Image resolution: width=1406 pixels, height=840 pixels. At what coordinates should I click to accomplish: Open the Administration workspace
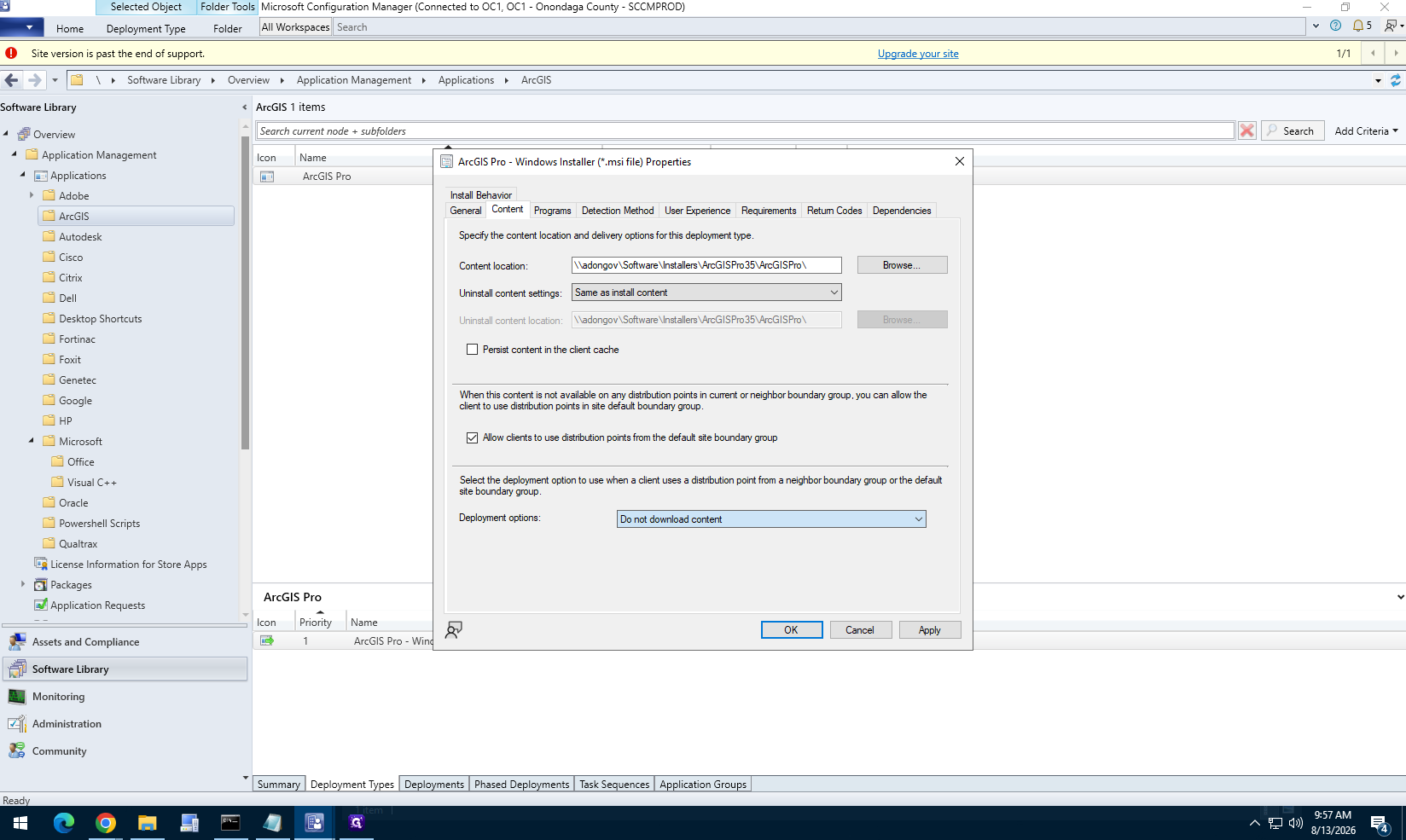click(x=125, y=724)
